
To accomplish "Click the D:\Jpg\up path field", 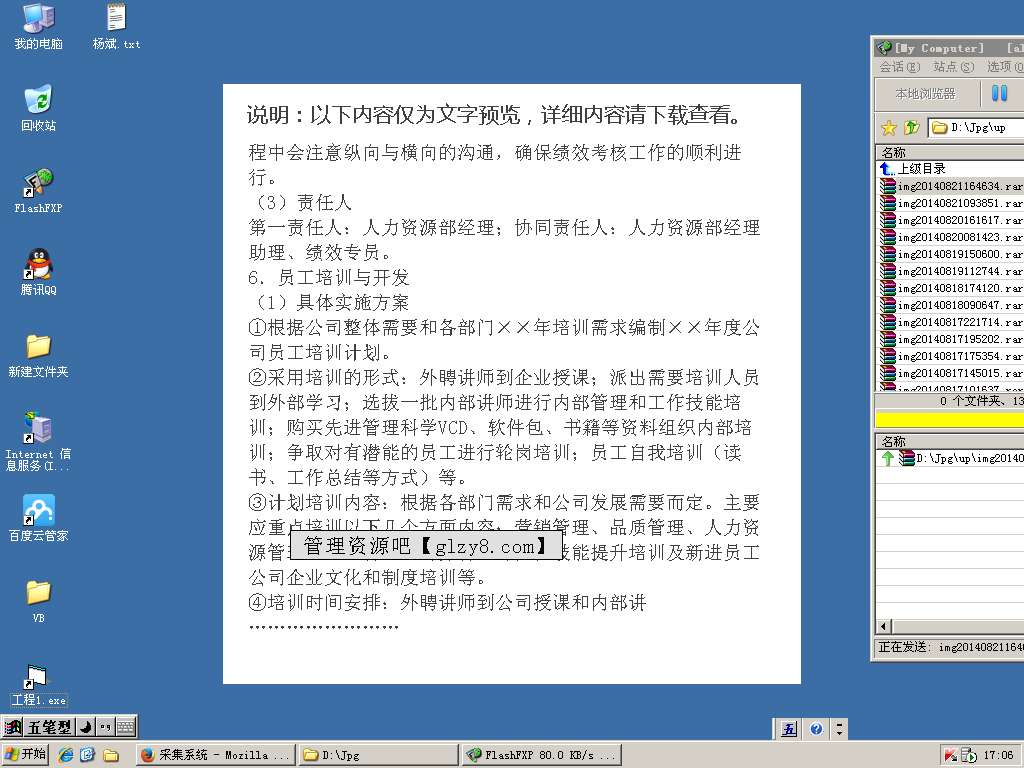I will point(976,127).
